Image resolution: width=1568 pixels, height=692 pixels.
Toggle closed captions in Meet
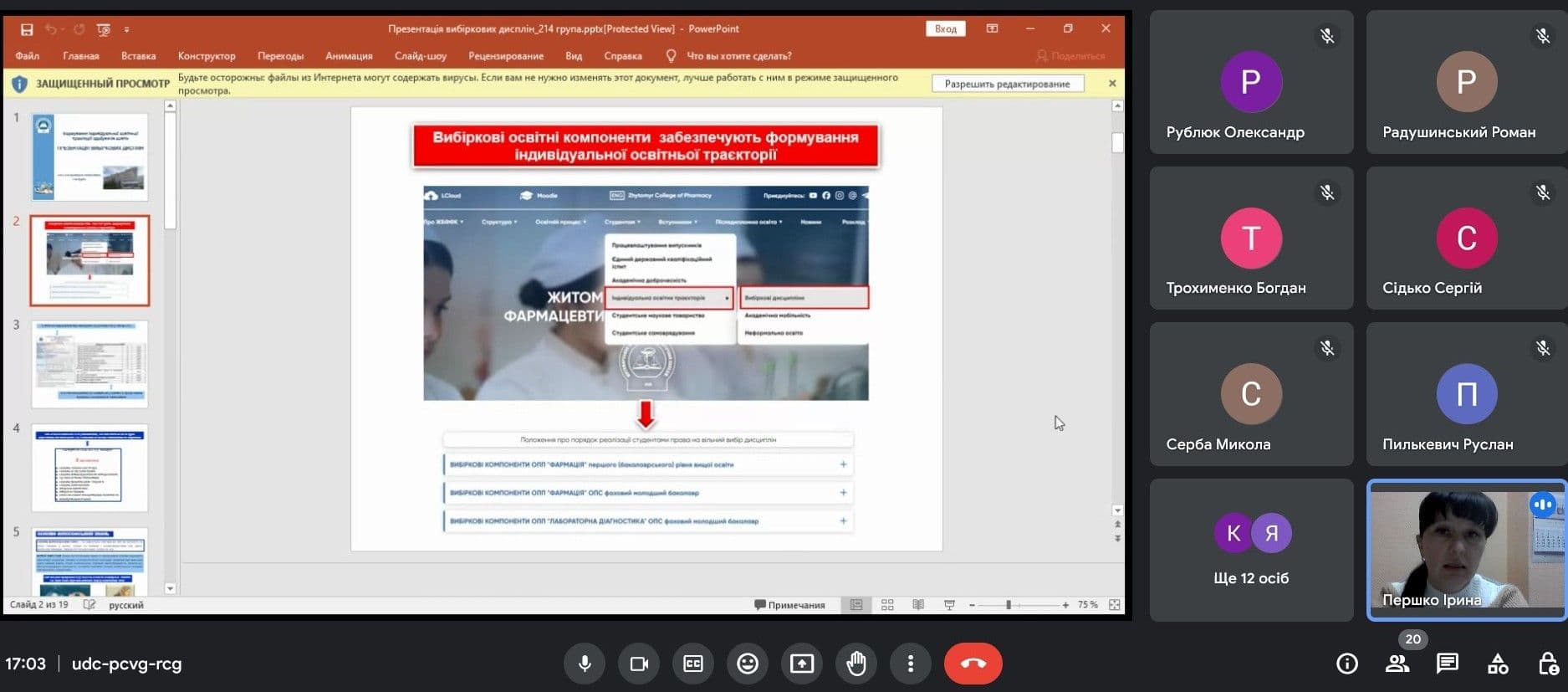click(693, 664)
